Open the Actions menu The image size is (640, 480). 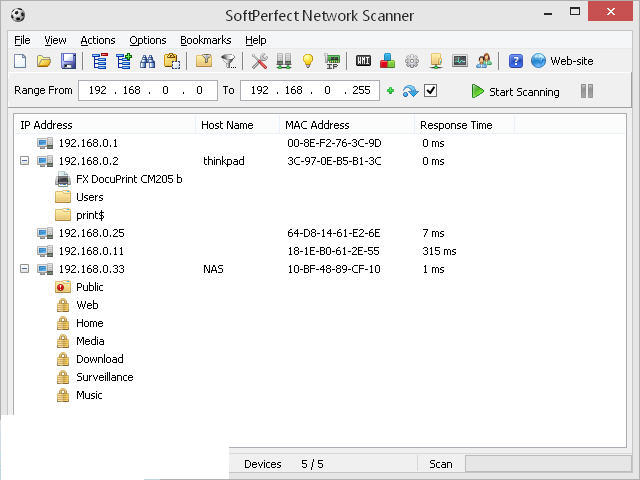click(98, 40)
